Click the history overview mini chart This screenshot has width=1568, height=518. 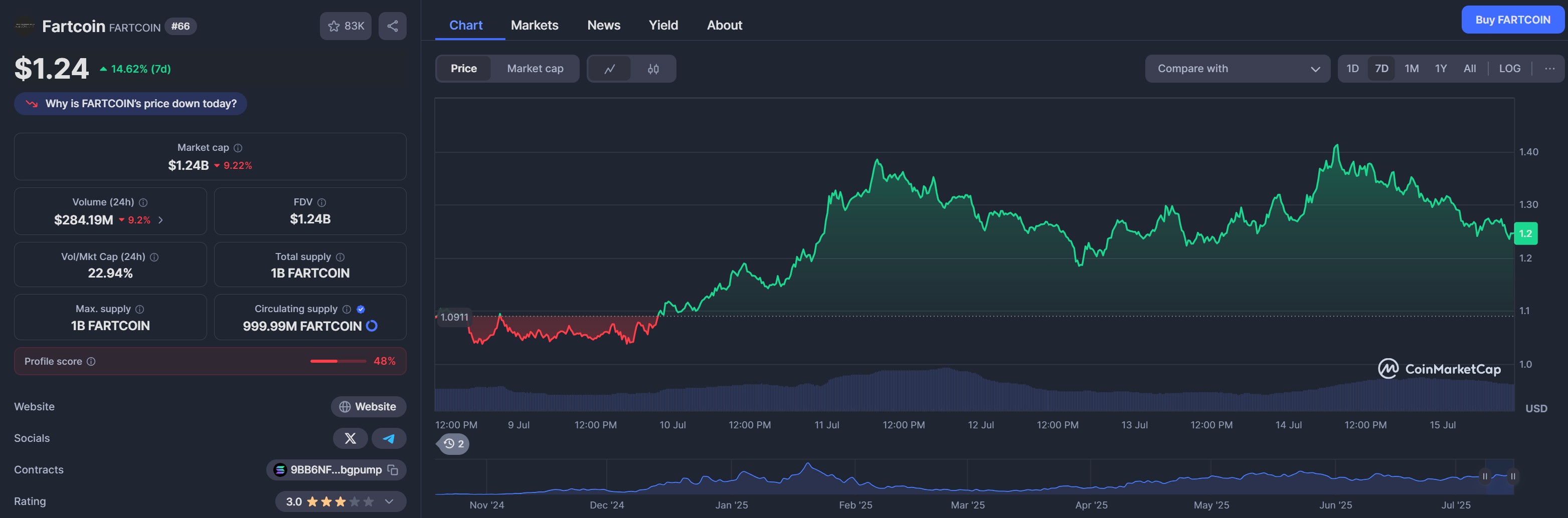point(974,478)
